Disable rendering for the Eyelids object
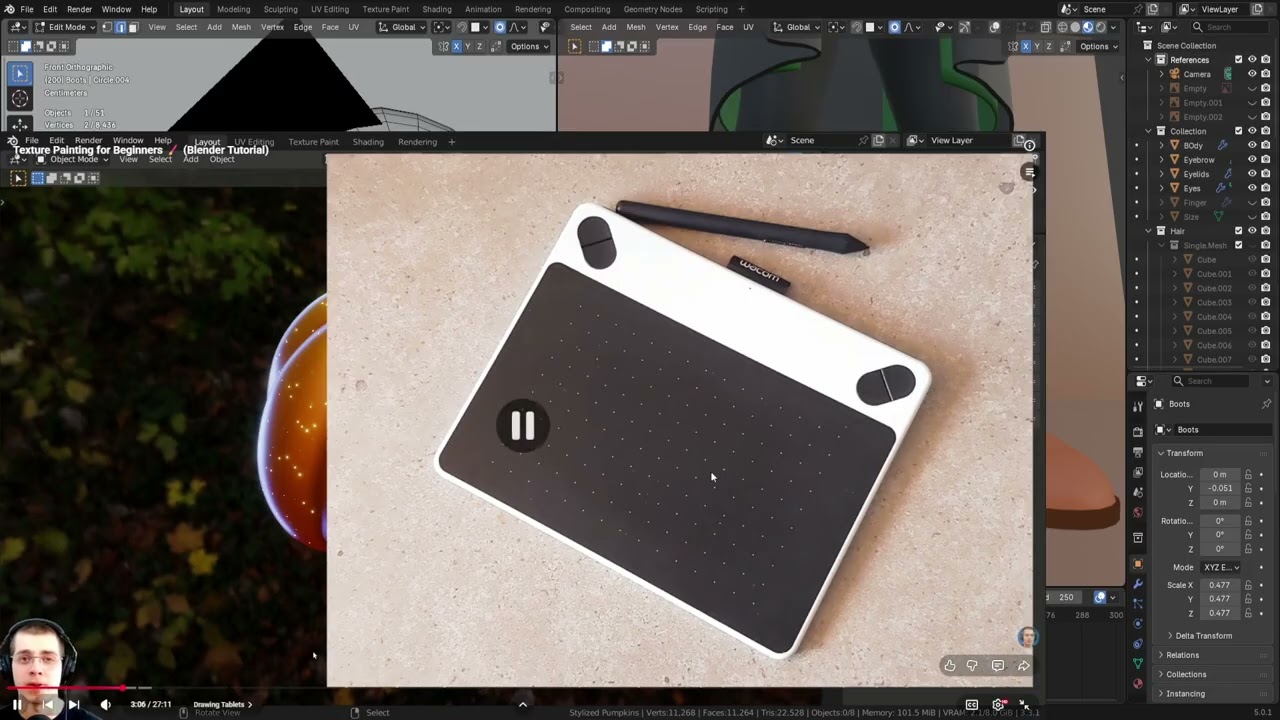 point(1266,174)
